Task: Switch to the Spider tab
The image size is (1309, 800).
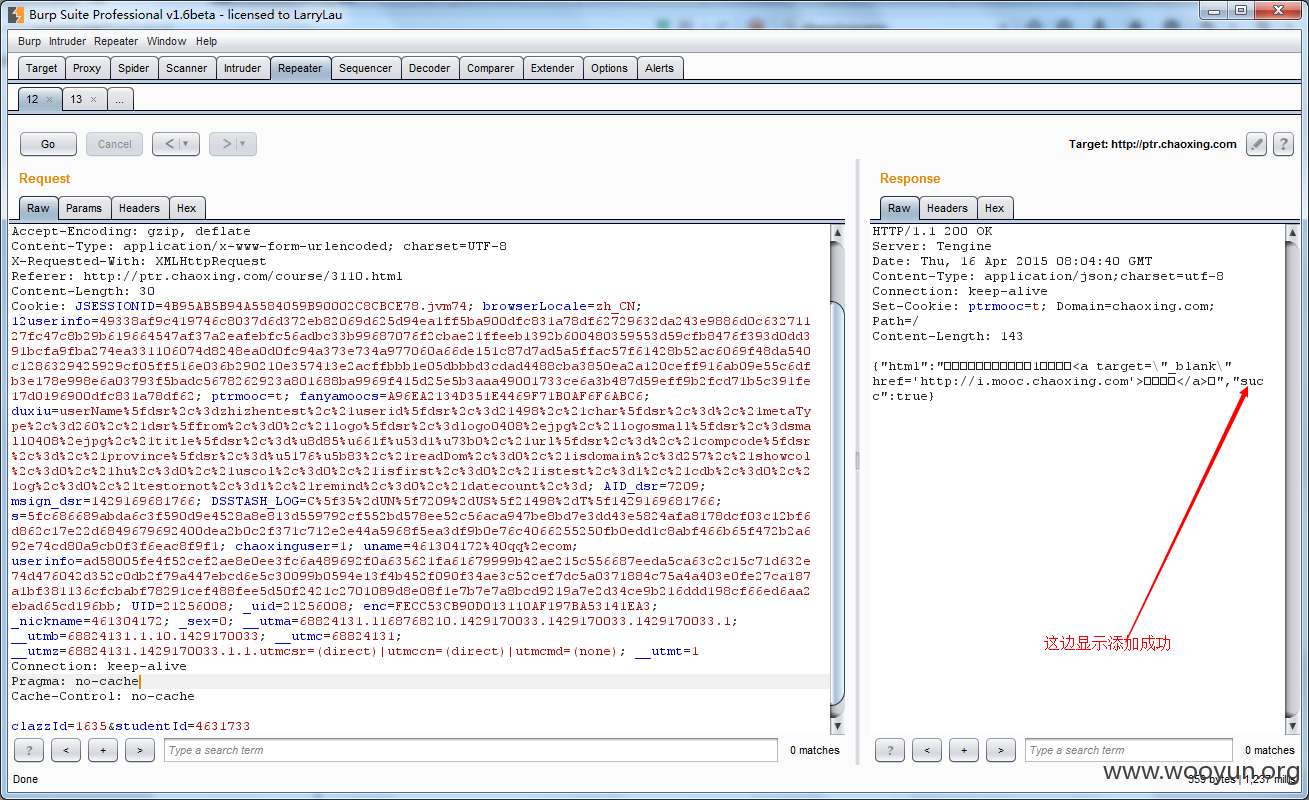Action: [133, 68]
